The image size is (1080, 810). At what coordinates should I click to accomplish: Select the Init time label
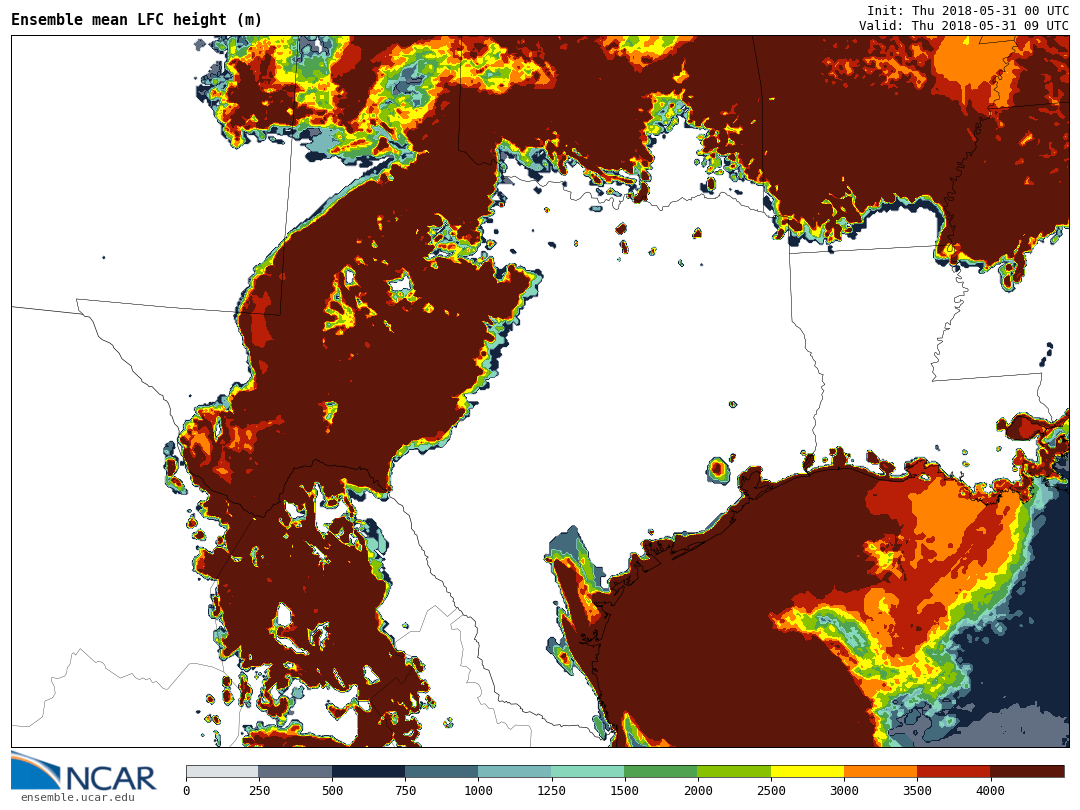tap(967, 10)
